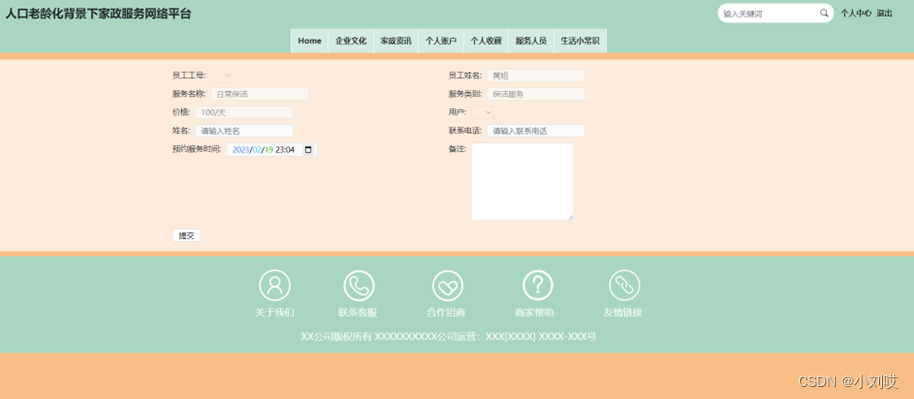Click the 关于我们 text link

click(x=275, y=313)
